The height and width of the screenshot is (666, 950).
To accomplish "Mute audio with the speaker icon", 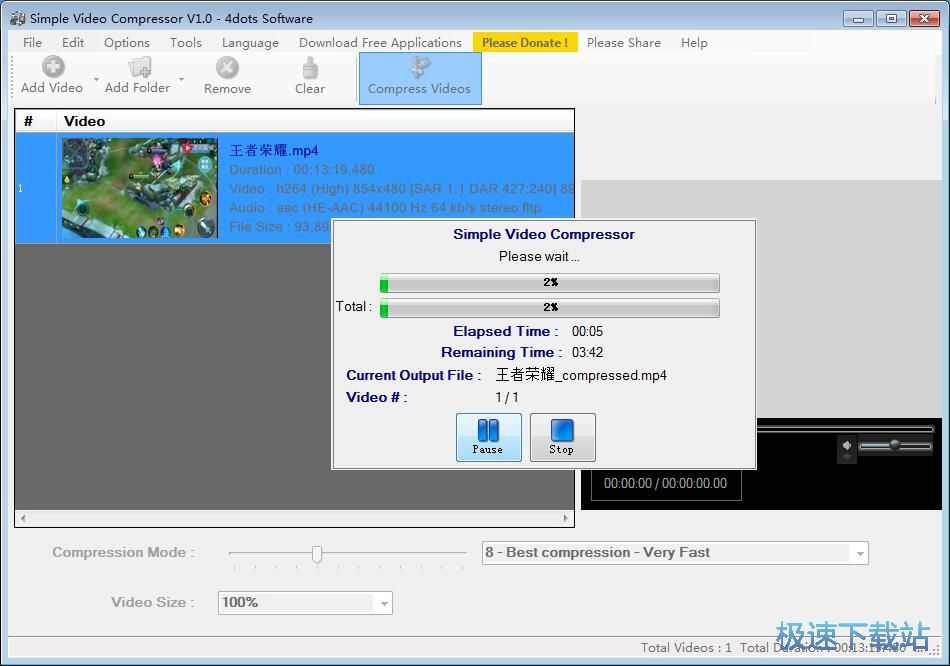I will (x=847, y=446).
